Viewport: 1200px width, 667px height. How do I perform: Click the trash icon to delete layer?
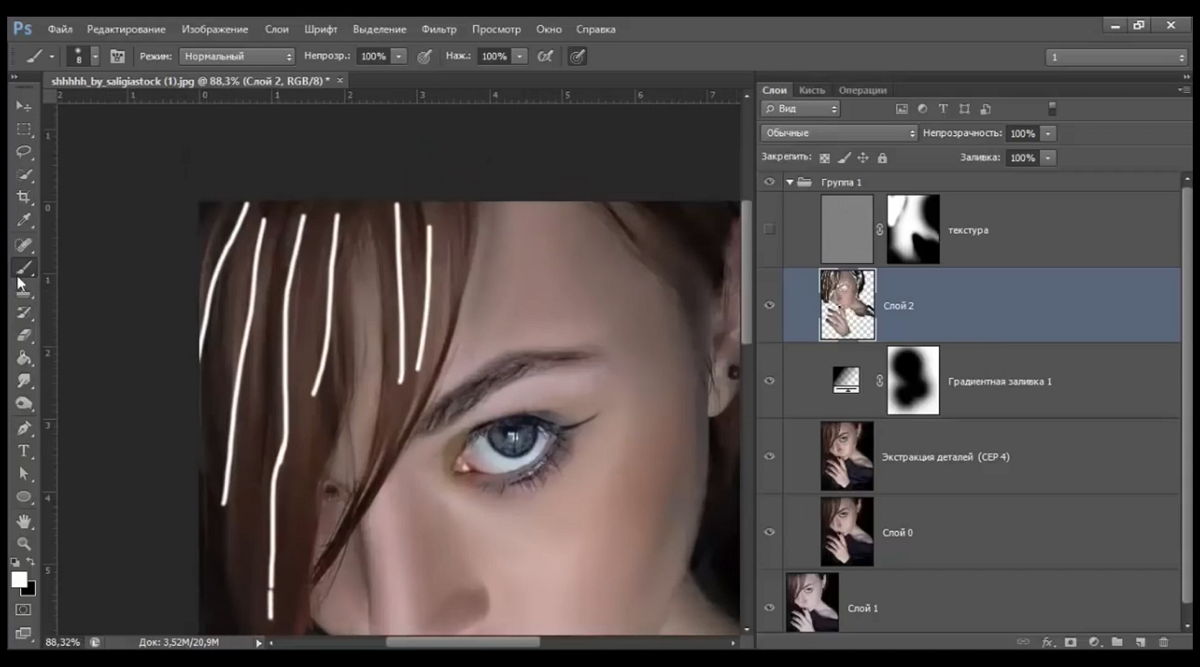pos(1164,642)
